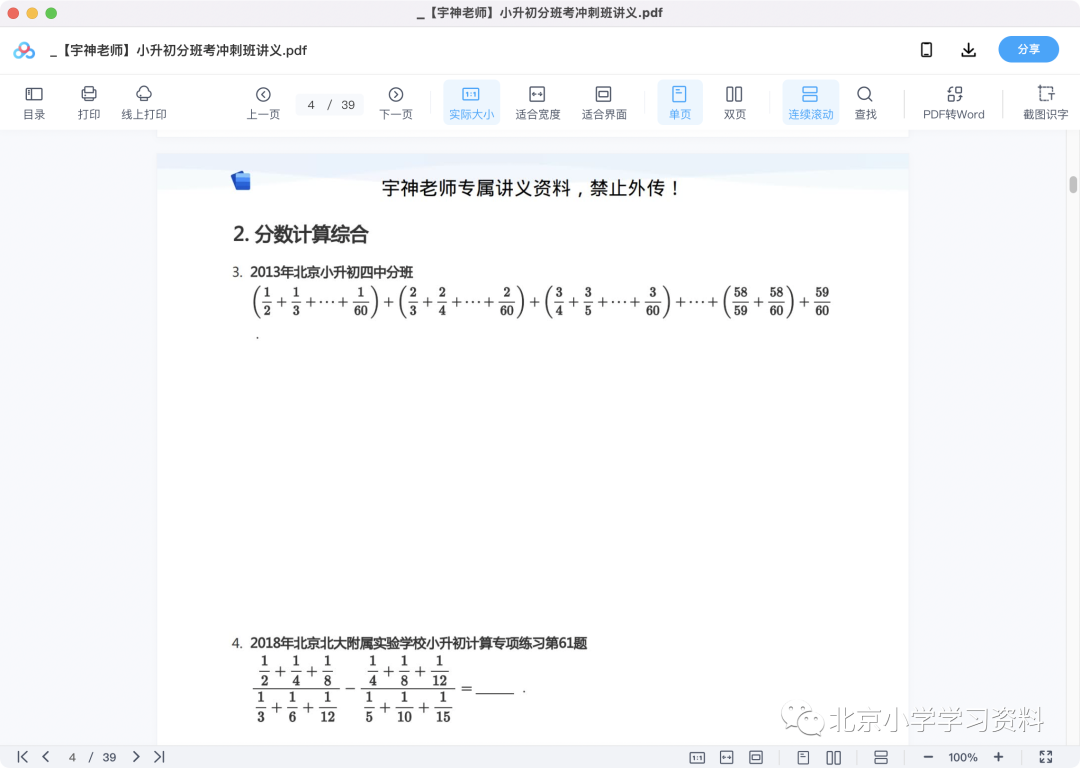This screenshot has height=768, width=1080.
Task: Click the mobile device icon in header
Action: click(x=926, y=50)
